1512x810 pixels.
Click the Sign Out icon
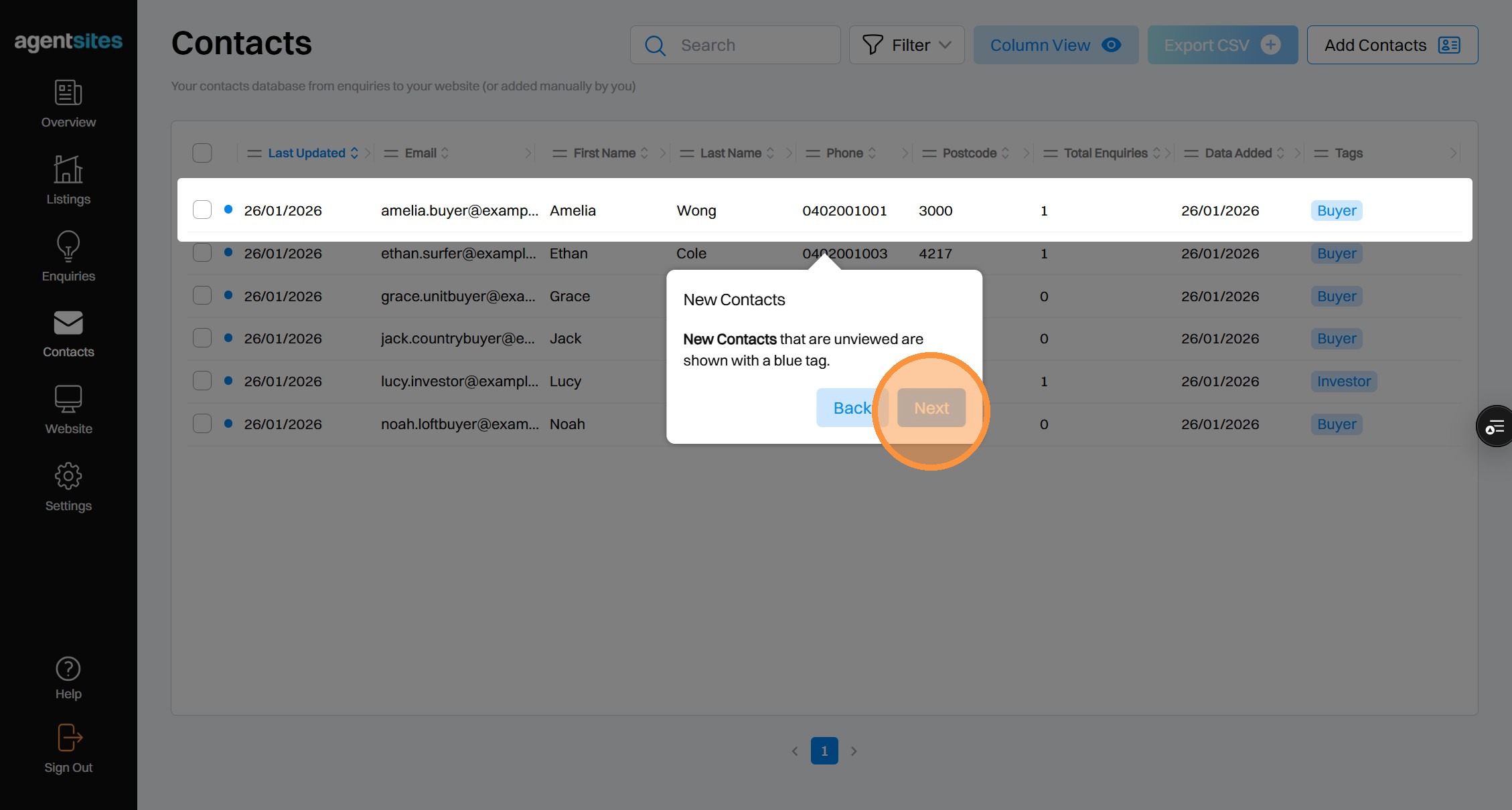click(x=69, y=738)
